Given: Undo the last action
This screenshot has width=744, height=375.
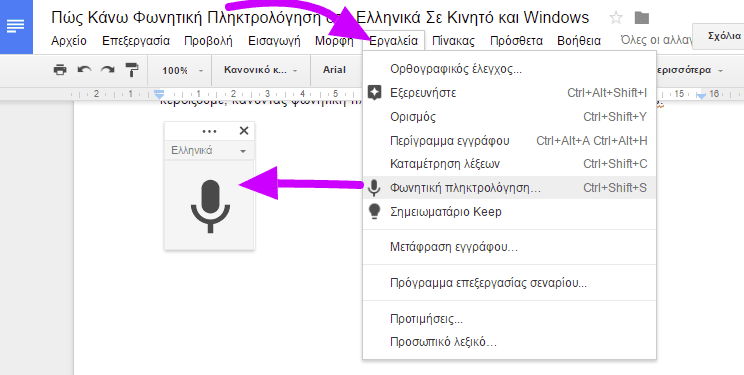Looking at the screenshot, I should pyautogui.click(x=84, y=70).
